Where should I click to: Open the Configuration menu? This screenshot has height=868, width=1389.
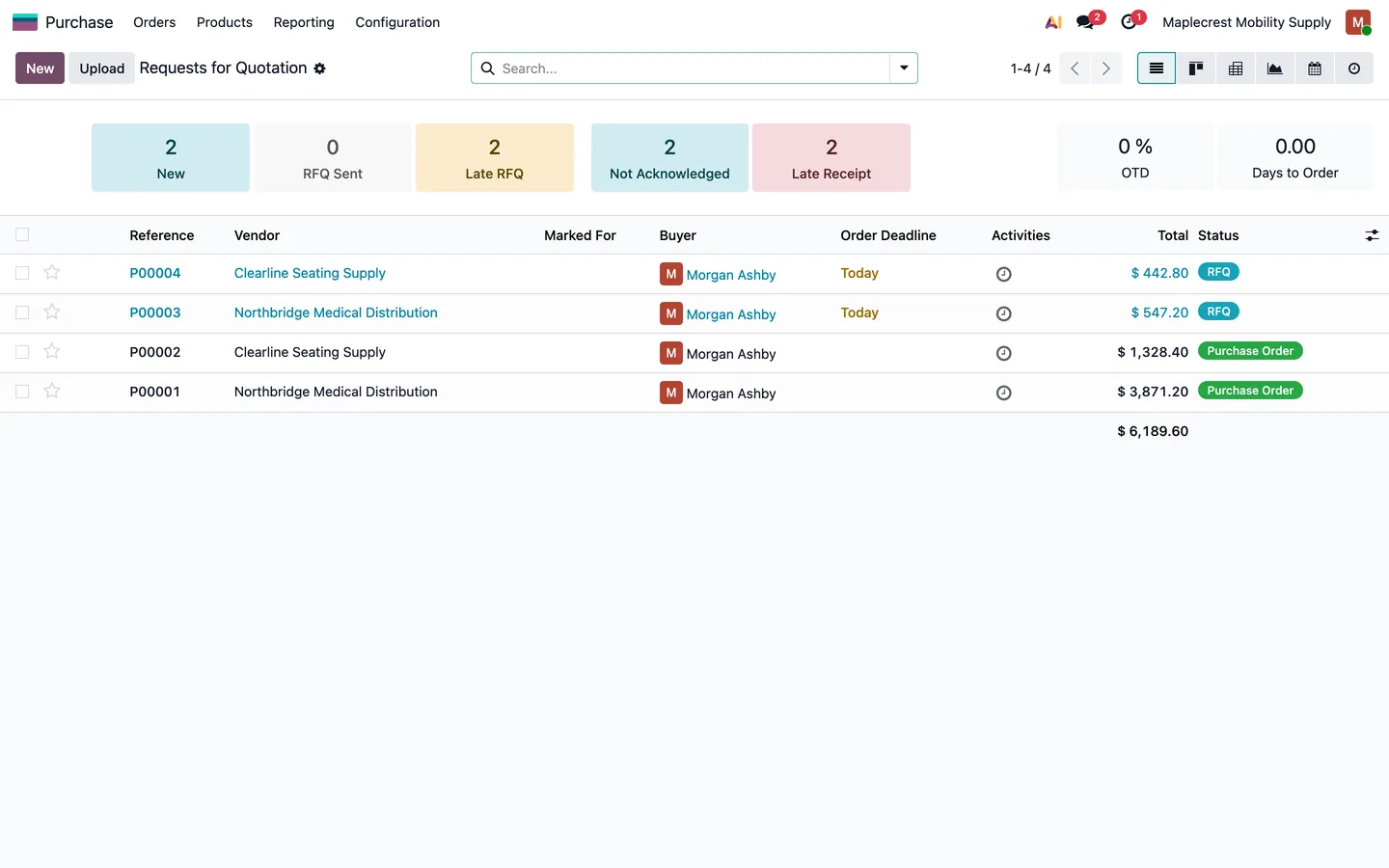pyautogui.click(x=397, y=22)
